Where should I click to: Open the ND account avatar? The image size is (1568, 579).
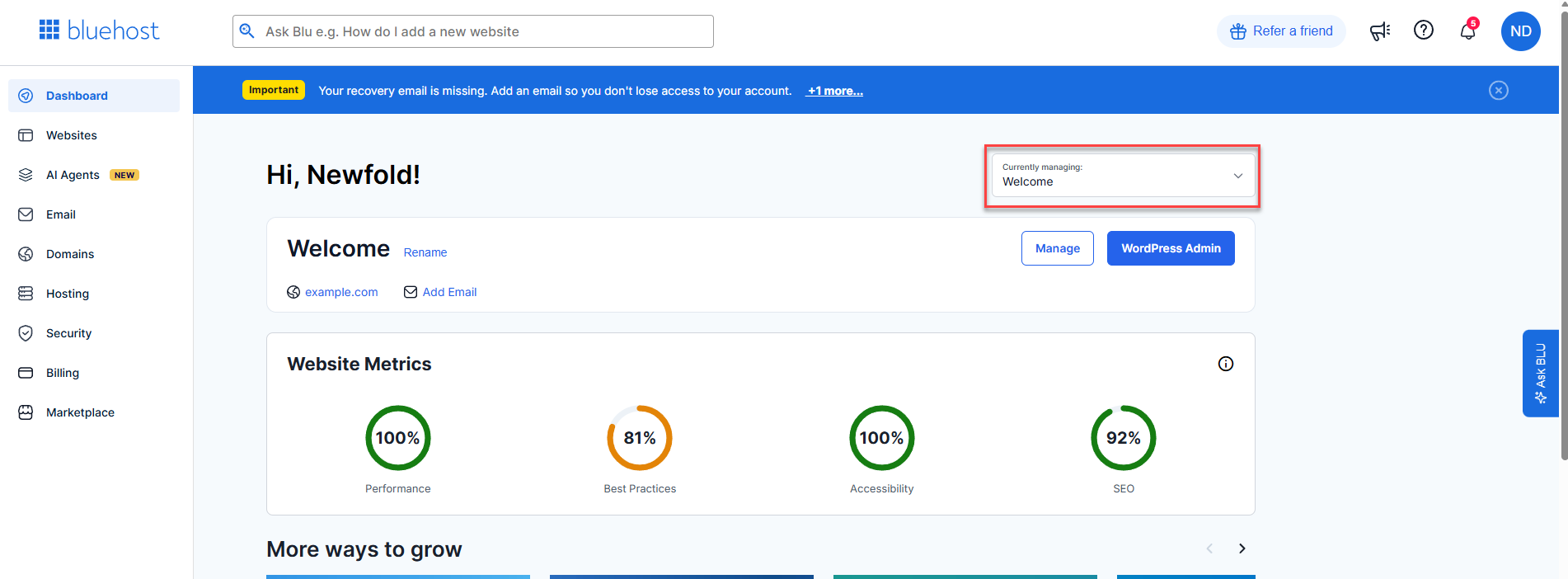[1521, 31]
